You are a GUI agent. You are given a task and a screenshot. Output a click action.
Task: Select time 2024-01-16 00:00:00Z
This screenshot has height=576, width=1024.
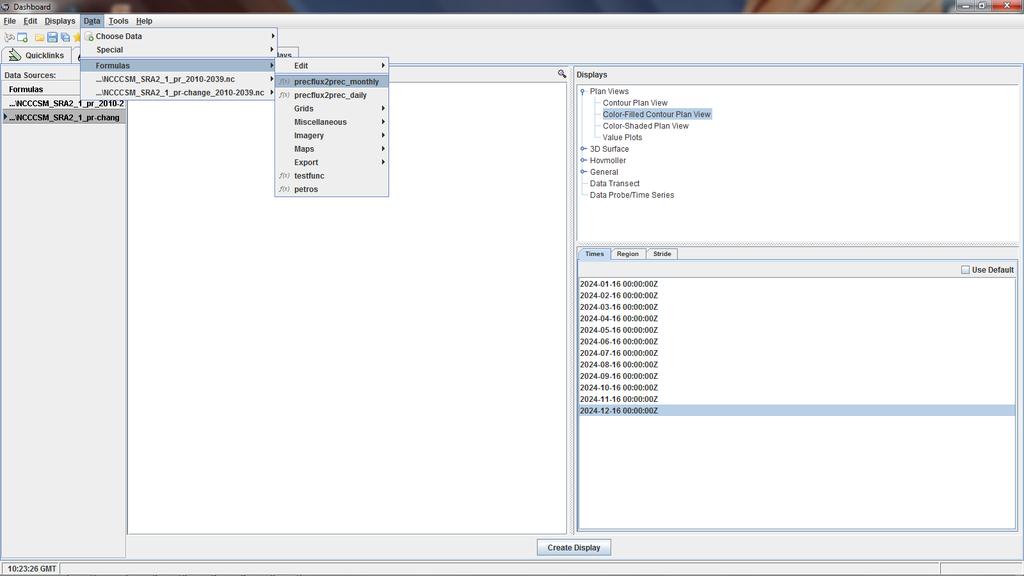(797, 284)
